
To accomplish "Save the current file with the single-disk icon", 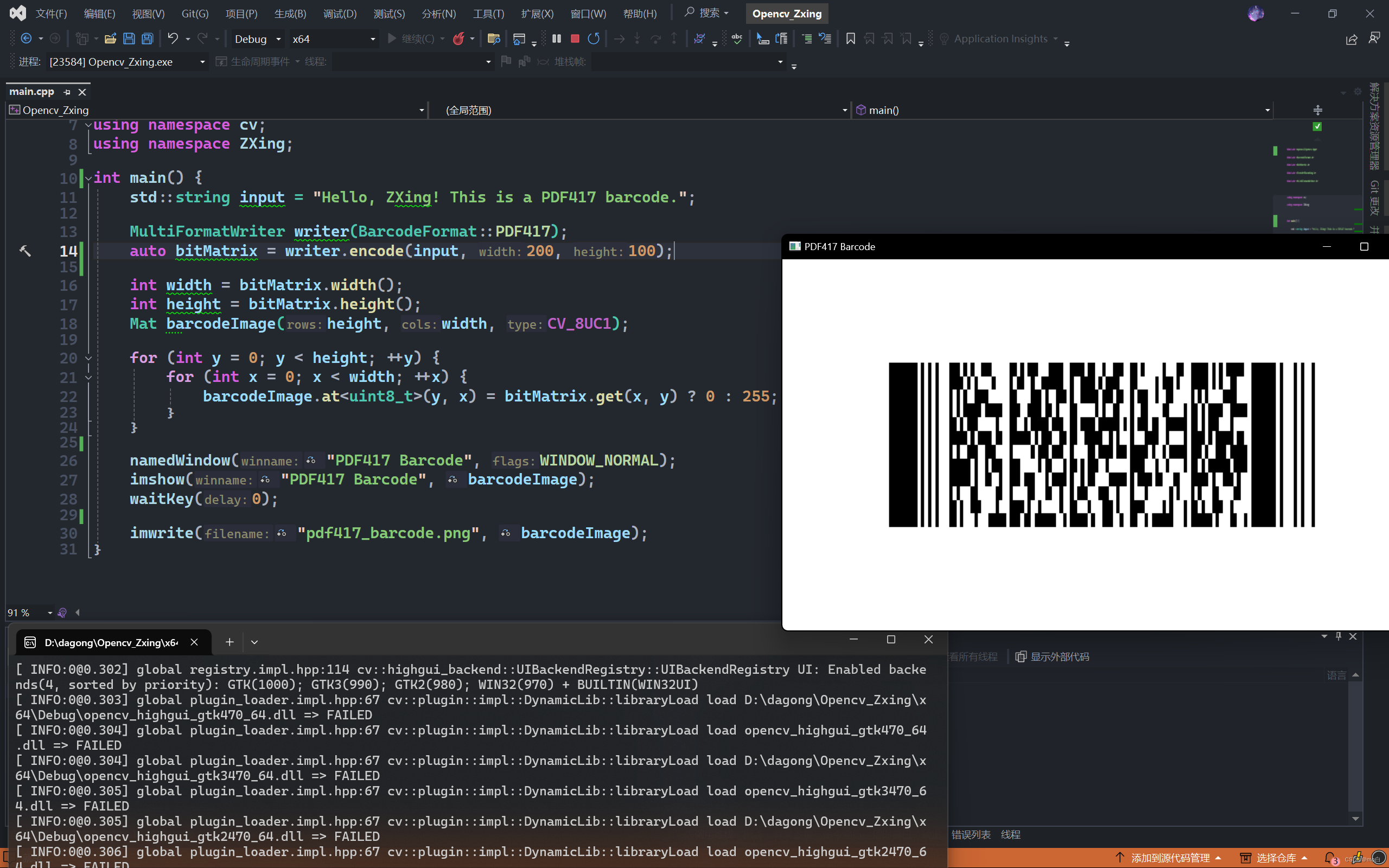I will (x=129, y=39).
